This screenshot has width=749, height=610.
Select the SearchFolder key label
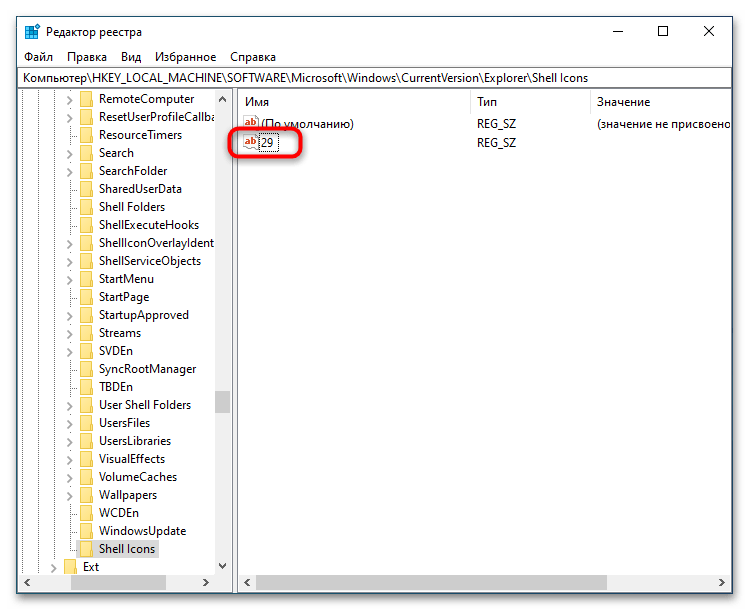133,171
